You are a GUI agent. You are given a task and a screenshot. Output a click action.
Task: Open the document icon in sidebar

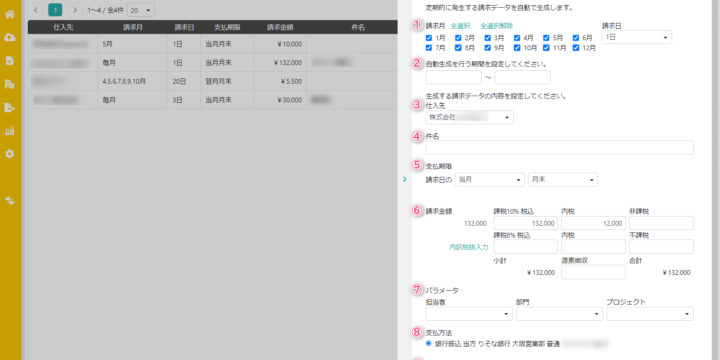click(10, 61)
